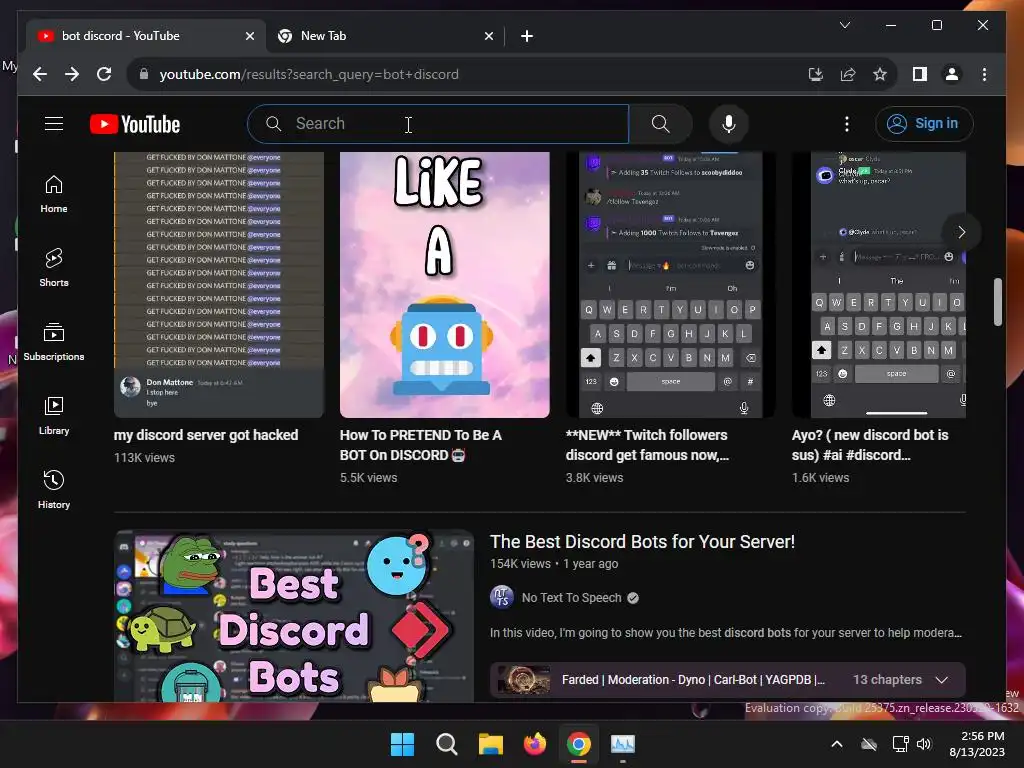Open Windows Start menu
Viewport: 1024px width, 768px height.
[x=402, y=744]
